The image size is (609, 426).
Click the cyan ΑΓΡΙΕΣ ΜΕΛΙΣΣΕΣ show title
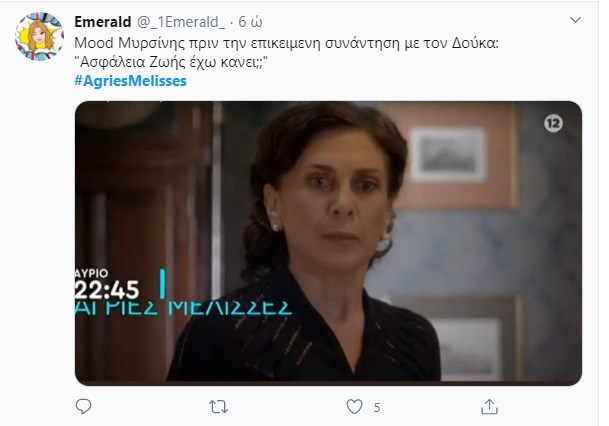point(183,308)
